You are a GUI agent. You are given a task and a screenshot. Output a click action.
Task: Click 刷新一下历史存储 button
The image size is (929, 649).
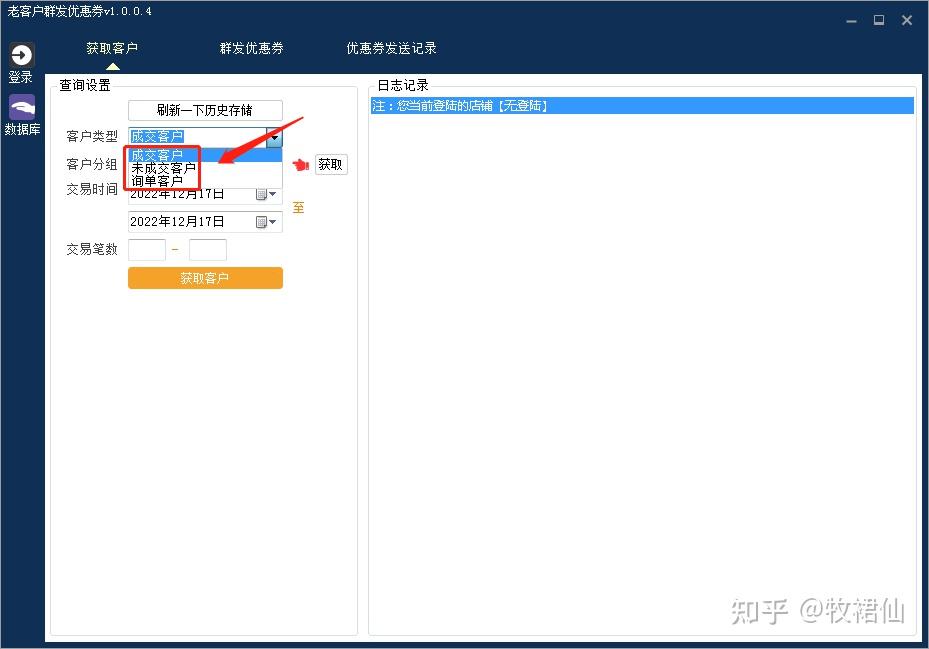205,110
